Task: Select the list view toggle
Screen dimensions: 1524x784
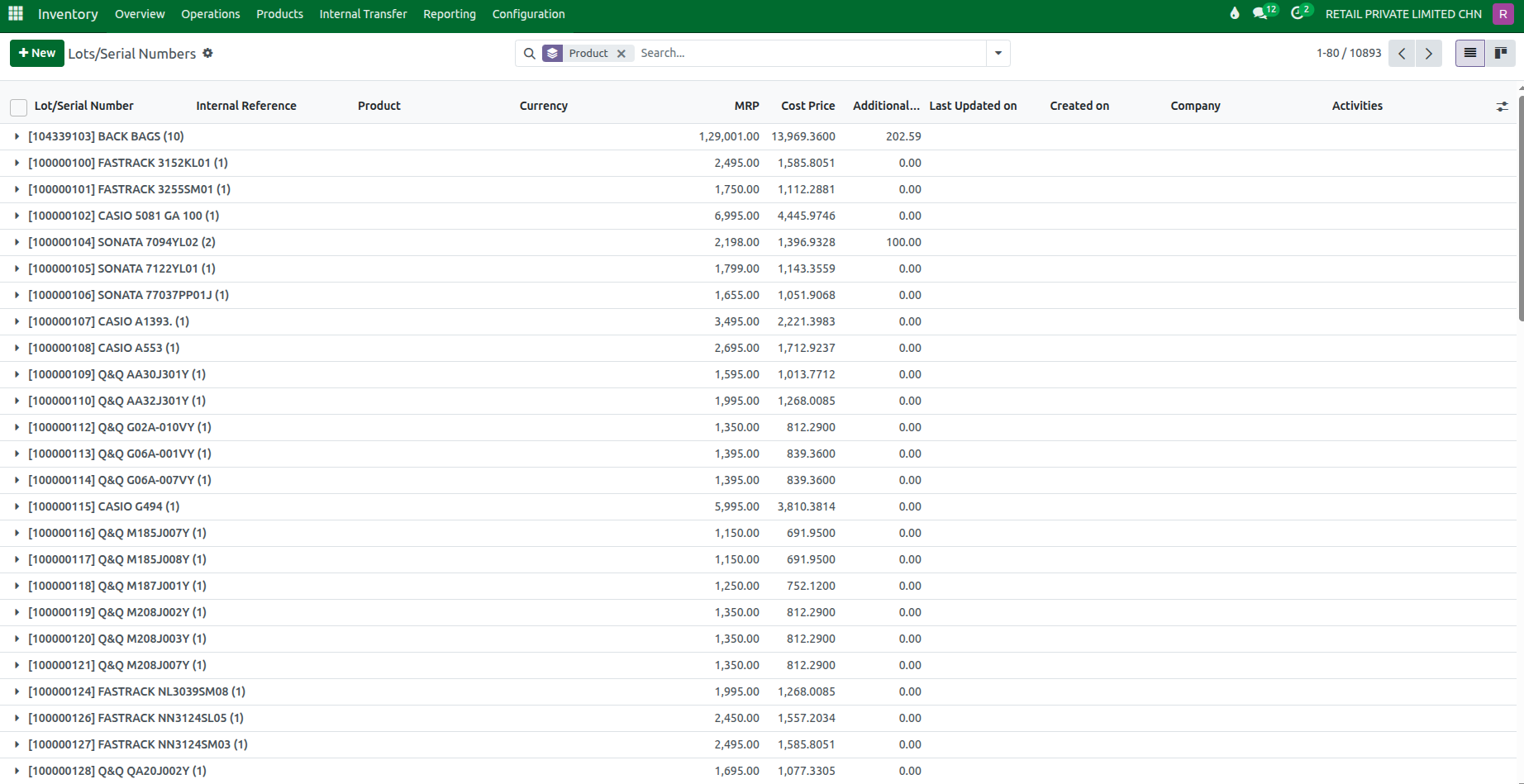Action: [x=1469, y=53]
